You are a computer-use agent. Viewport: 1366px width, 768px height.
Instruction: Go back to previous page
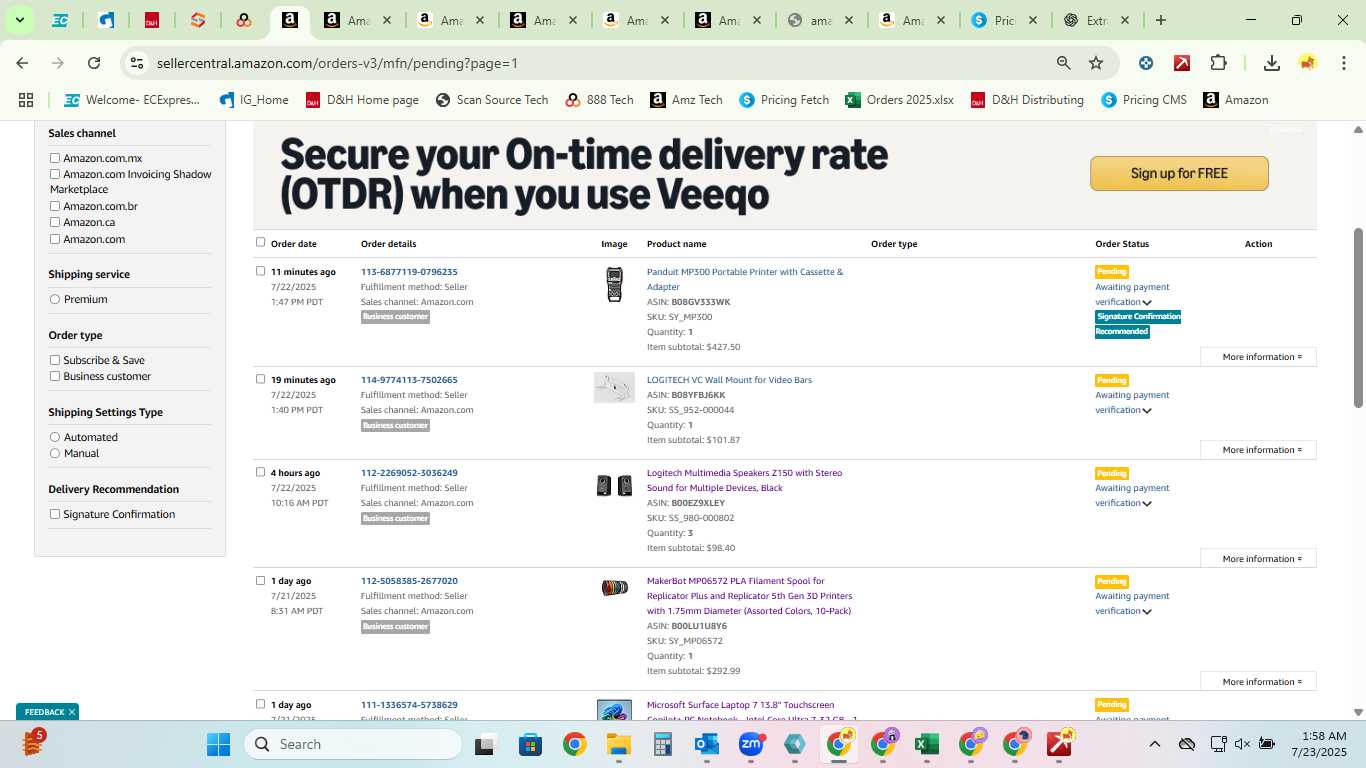22,63
